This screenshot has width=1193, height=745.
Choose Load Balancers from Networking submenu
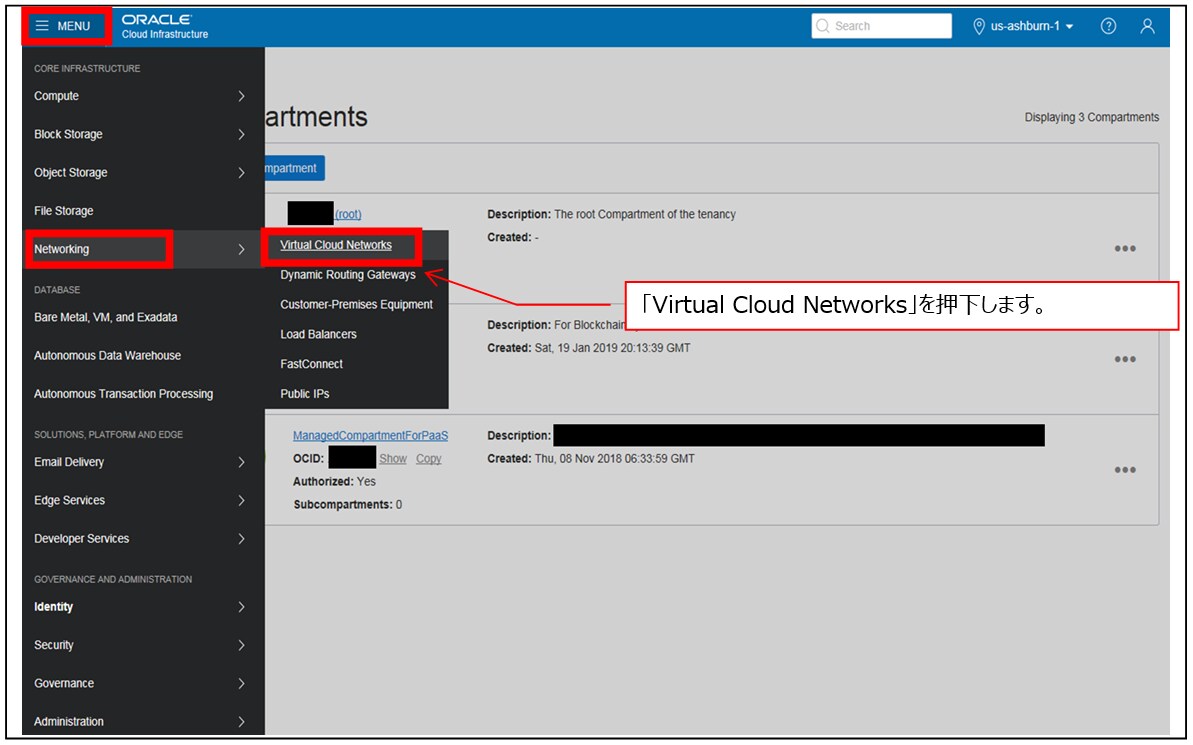pos(318,334)
